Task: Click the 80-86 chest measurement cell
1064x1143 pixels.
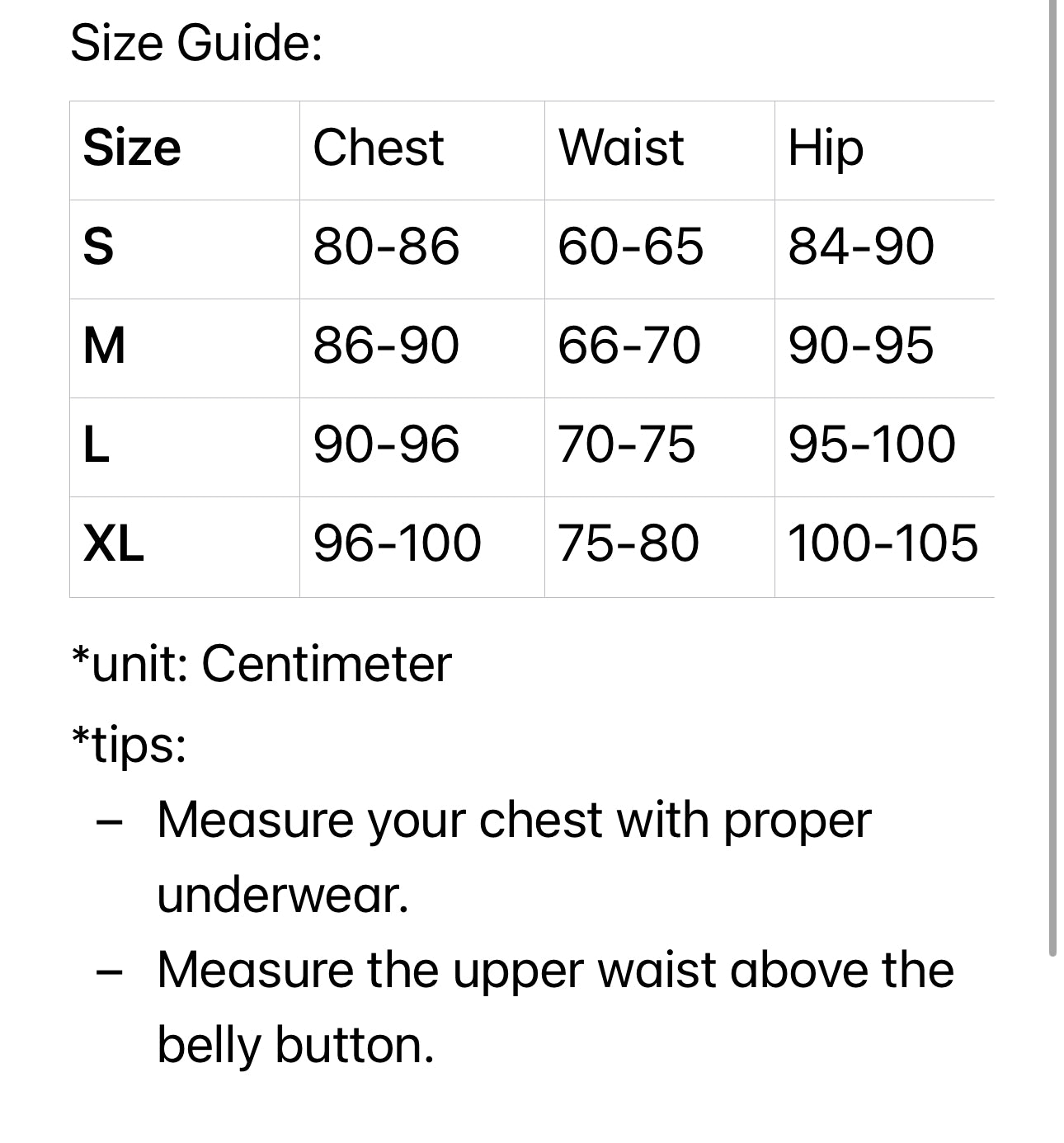Action: click(386, 247)
